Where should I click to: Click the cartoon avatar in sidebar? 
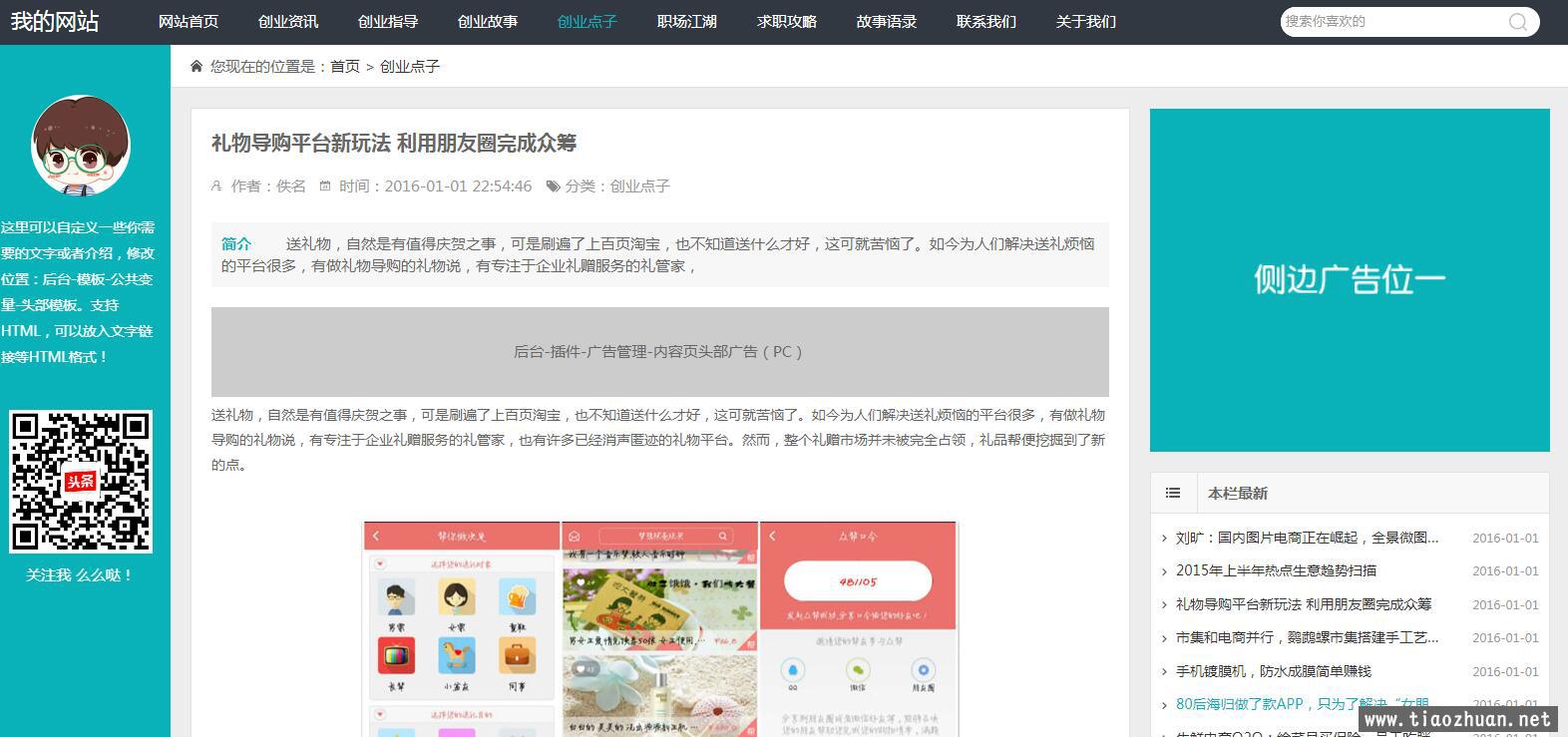[81, 146]
